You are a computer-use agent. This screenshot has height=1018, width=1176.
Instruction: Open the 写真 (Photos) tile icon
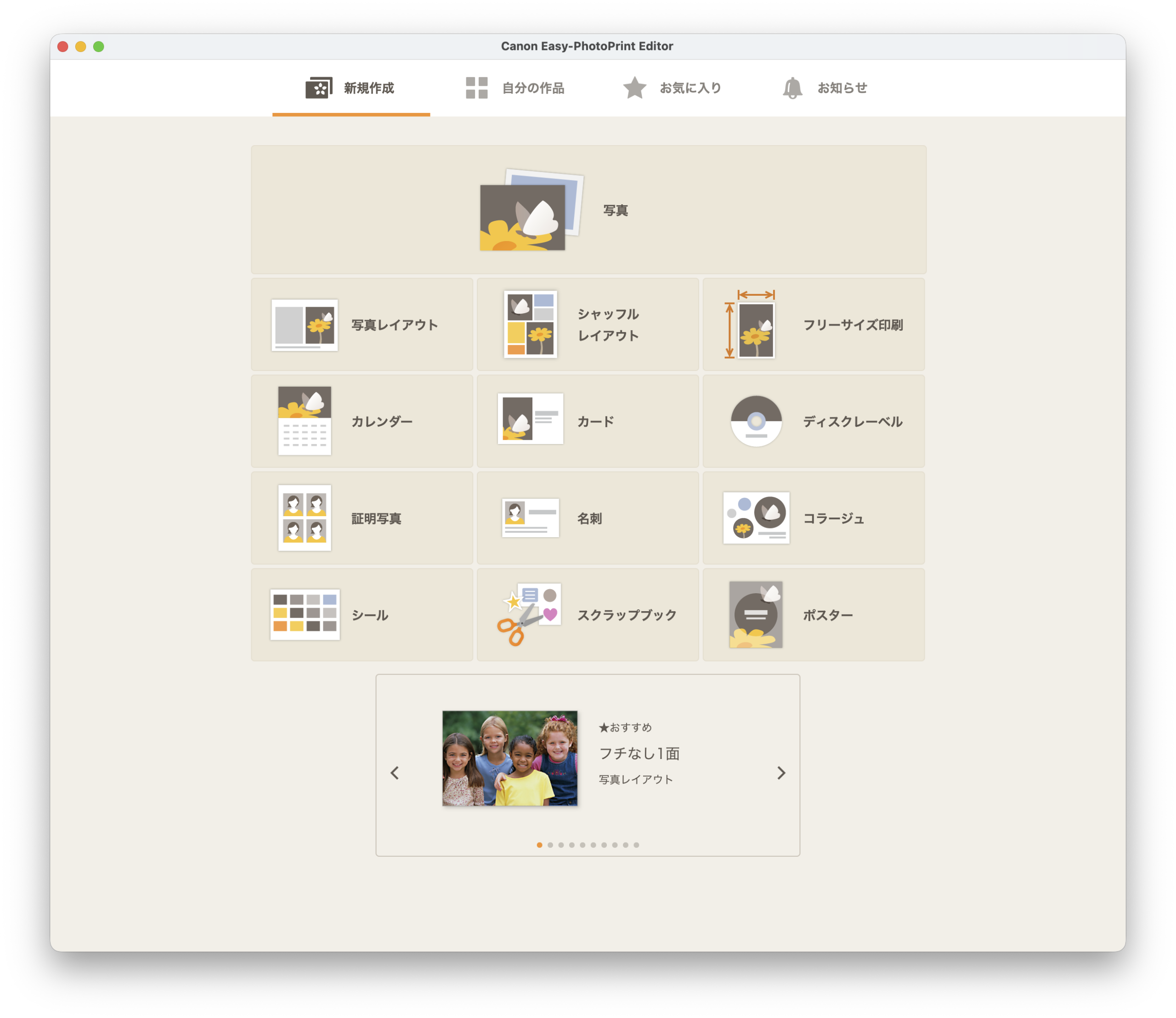click(531, 210)
